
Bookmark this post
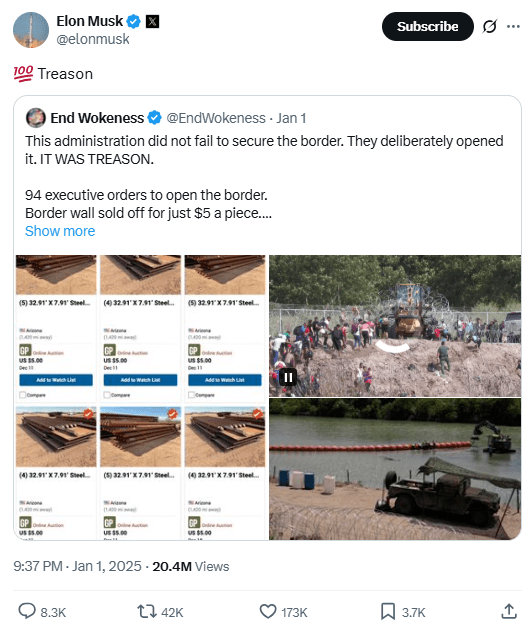[x=388, y=612]
